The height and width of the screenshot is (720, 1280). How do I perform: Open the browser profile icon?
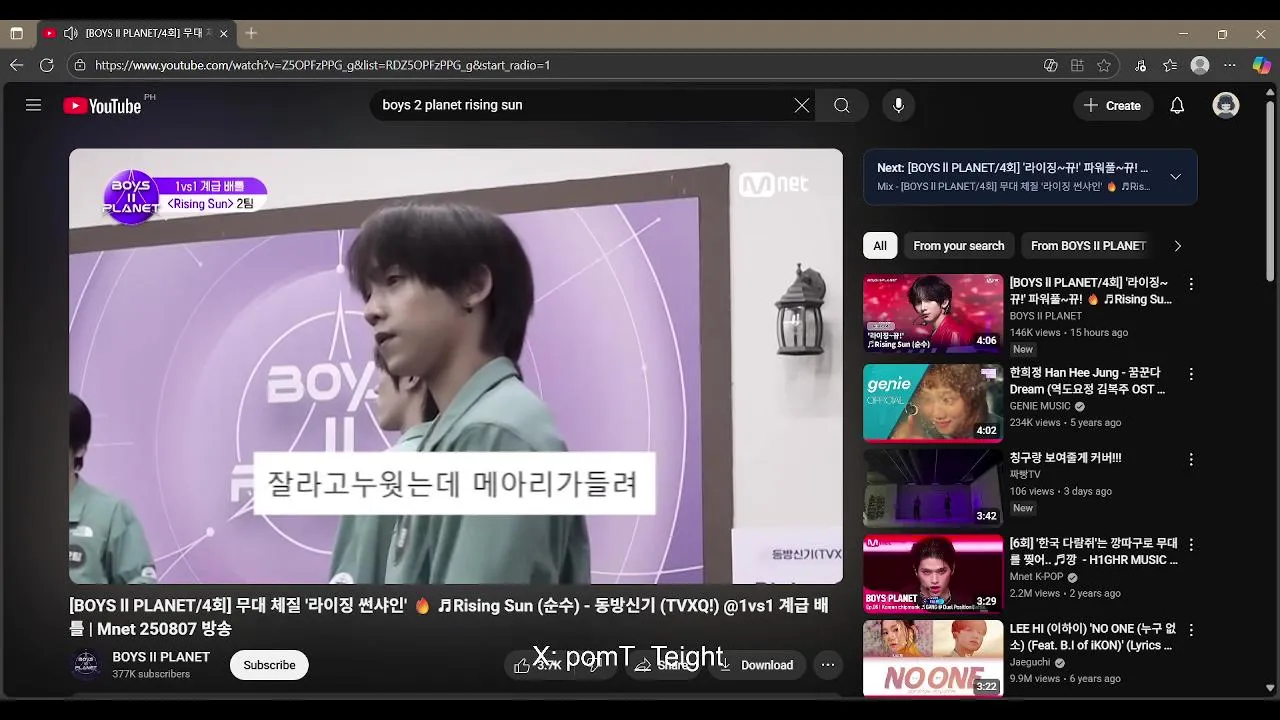point(1200,65)
